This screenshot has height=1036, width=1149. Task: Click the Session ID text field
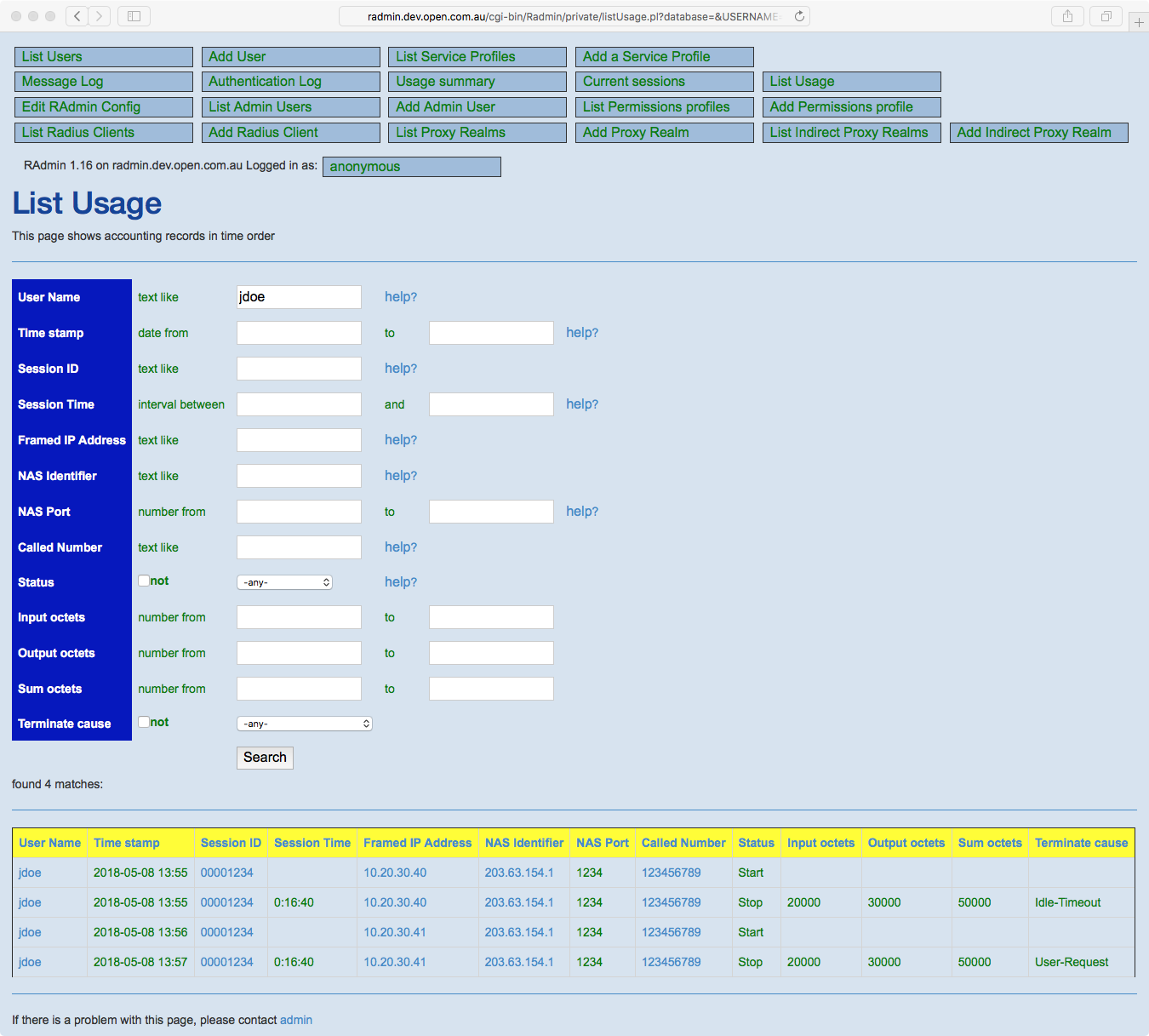pyautogui.click(x=299, y=369)
